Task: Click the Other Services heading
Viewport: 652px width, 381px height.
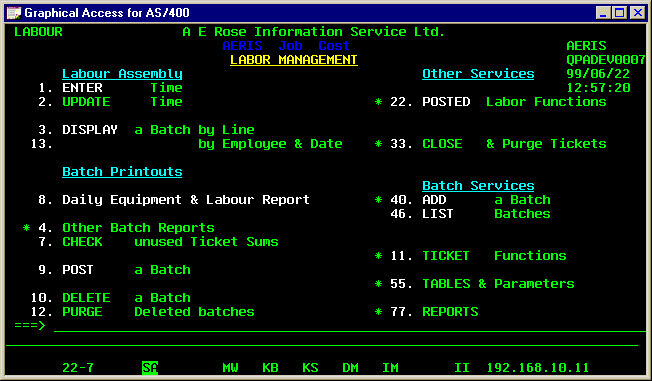Action: 478,74
